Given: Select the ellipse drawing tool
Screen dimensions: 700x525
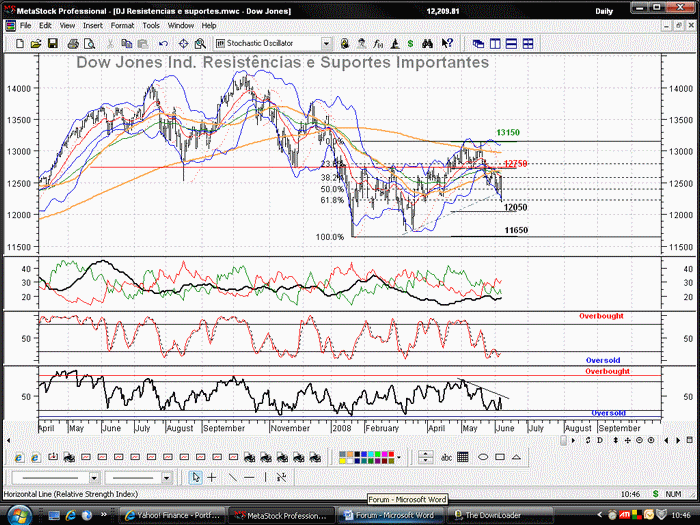Looking at the screenshot, I should click(x=483, y=457).
